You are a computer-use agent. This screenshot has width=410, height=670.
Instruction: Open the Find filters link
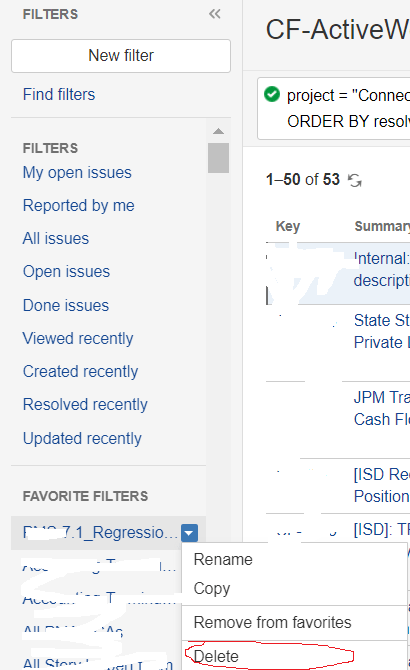(x=59, y=94)
